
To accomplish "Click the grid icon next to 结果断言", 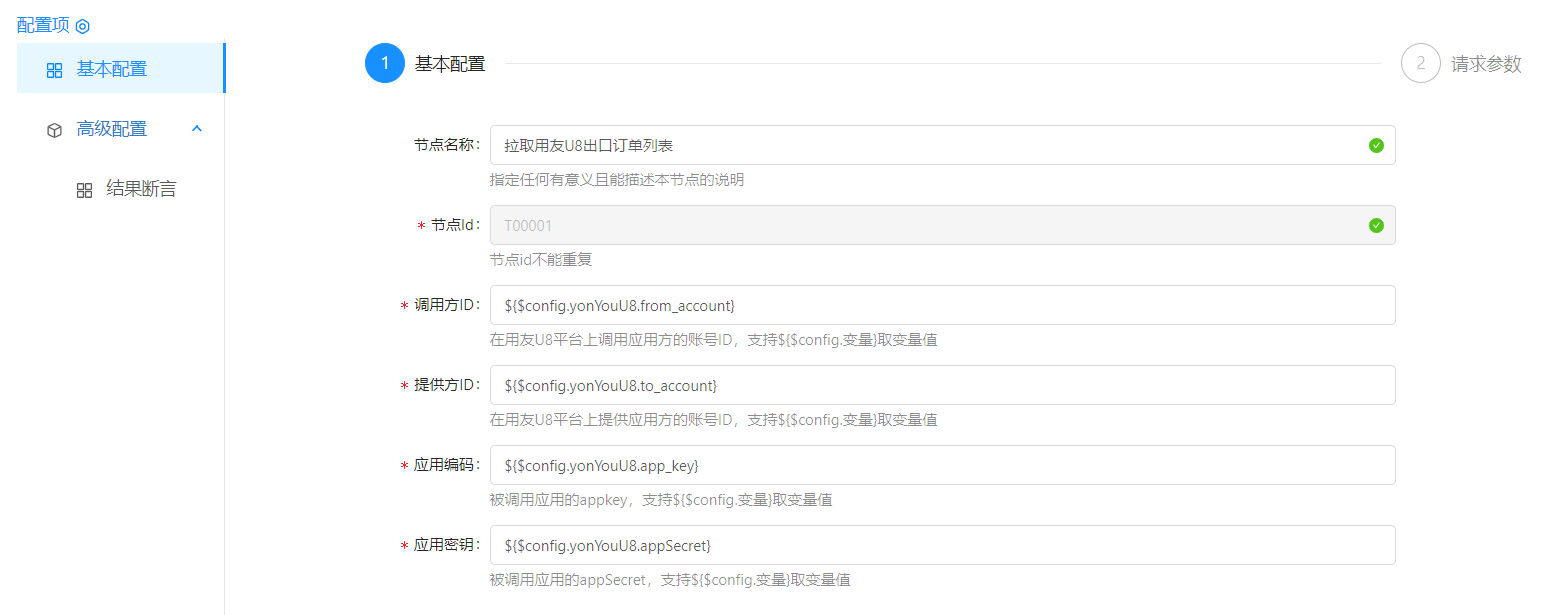I will [85, 190].
